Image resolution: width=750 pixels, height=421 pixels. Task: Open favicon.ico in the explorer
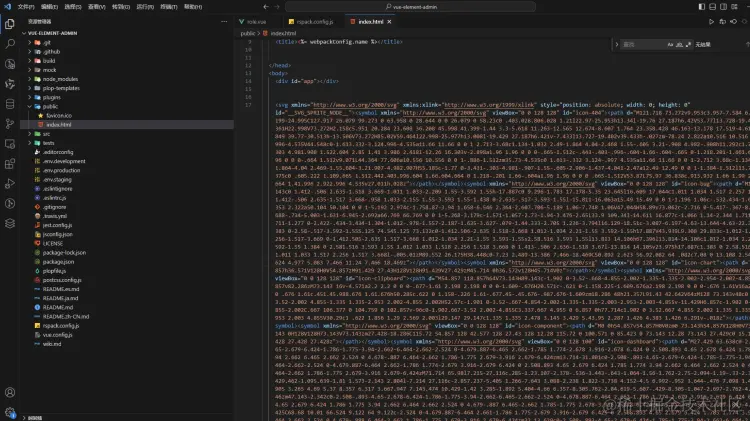point(127,115)
